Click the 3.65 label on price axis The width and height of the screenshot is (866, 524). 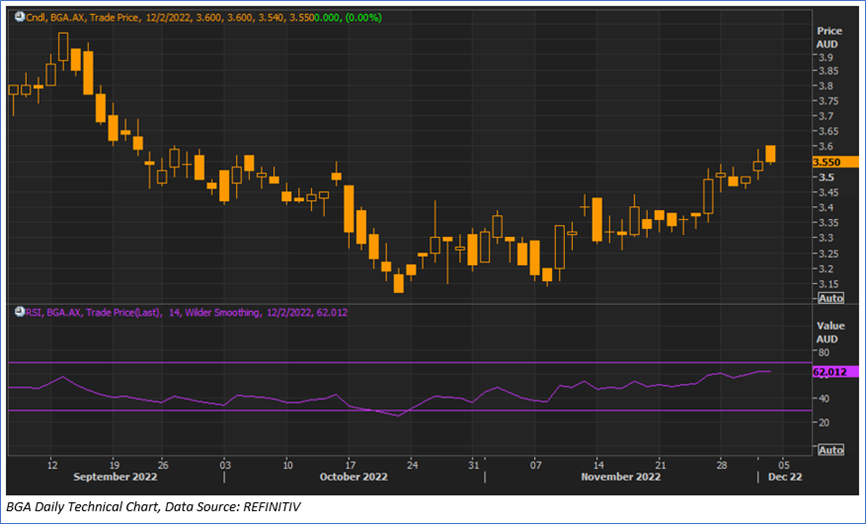pyautogui.click(x=828, y=131)
